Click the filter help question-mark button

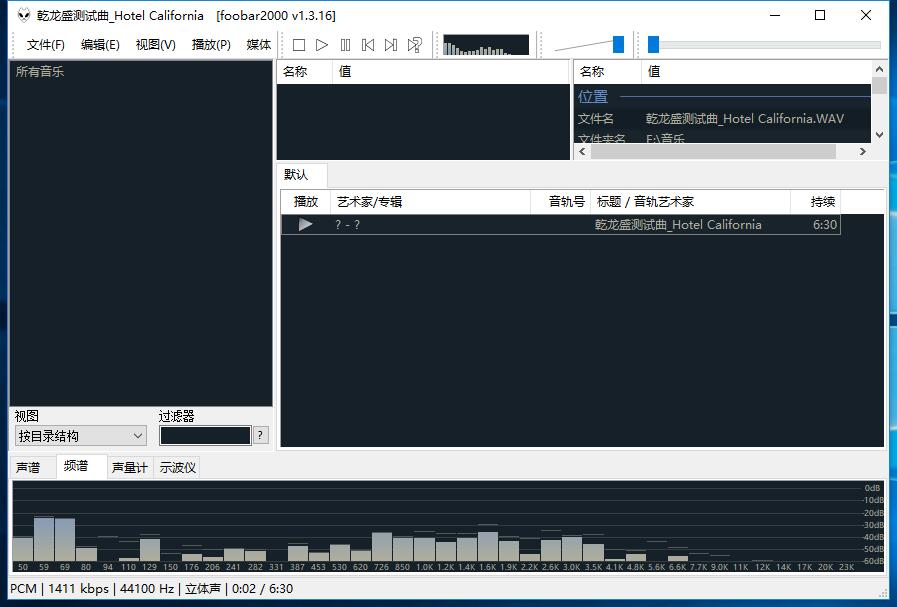tap(261, 435)
